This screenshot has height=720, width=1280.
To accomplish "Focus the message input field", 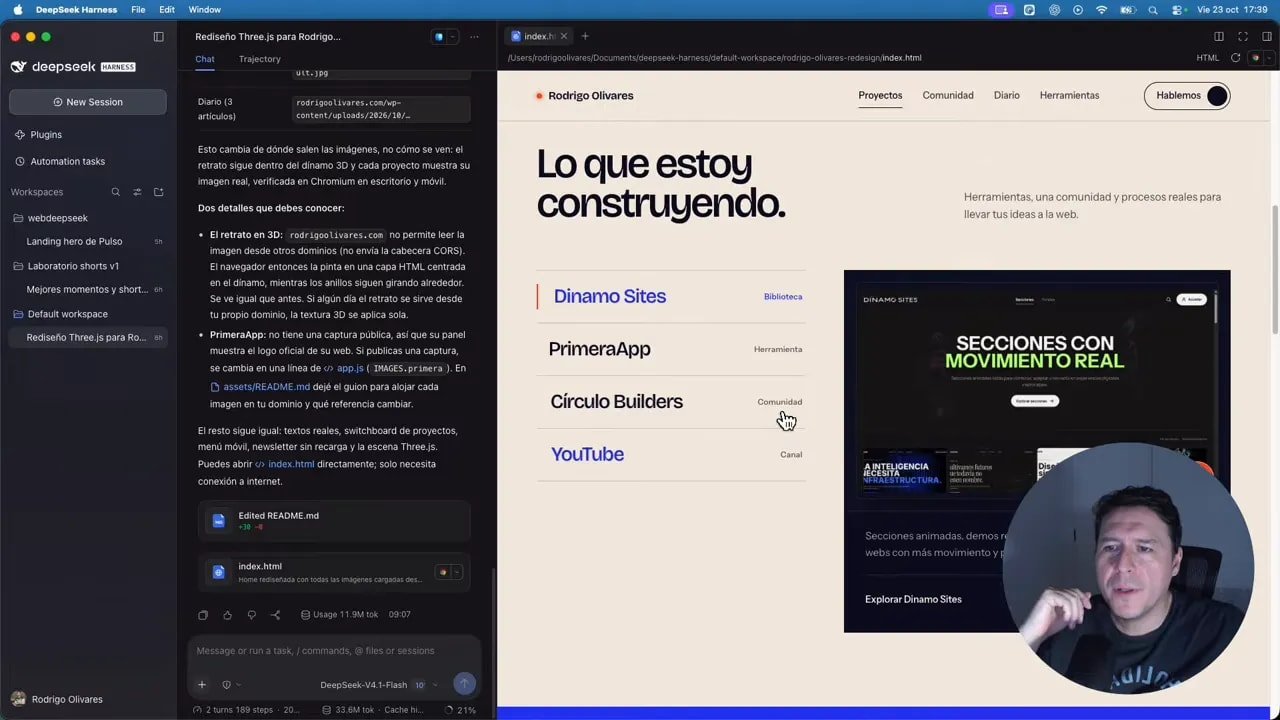I will pos(334,651).
